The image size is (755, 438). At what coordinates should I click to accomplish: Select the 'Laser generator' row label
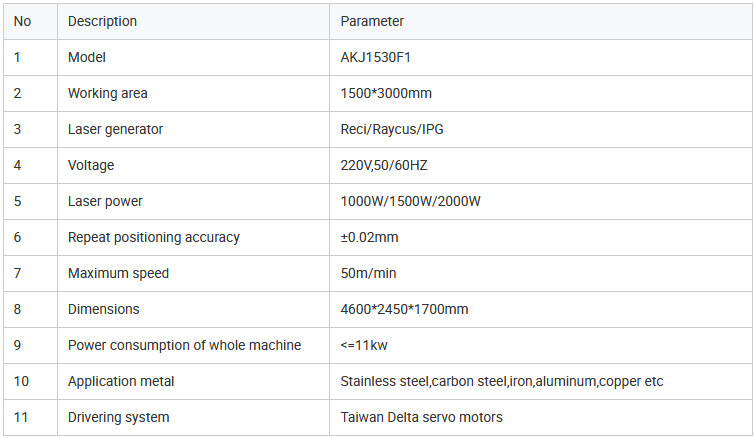click(115, 129)
